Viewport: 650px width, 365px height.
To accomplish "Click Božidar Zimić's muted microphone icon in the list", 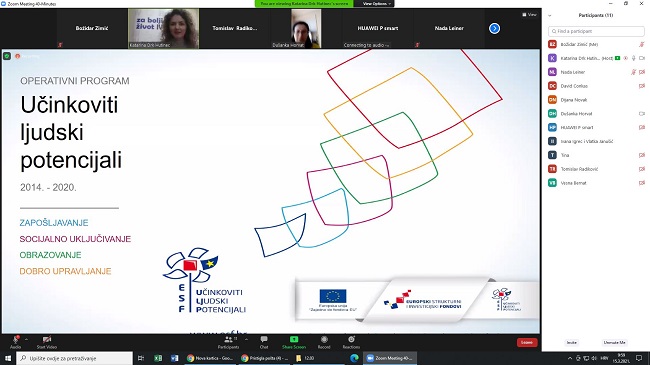I will coord(641,44).
